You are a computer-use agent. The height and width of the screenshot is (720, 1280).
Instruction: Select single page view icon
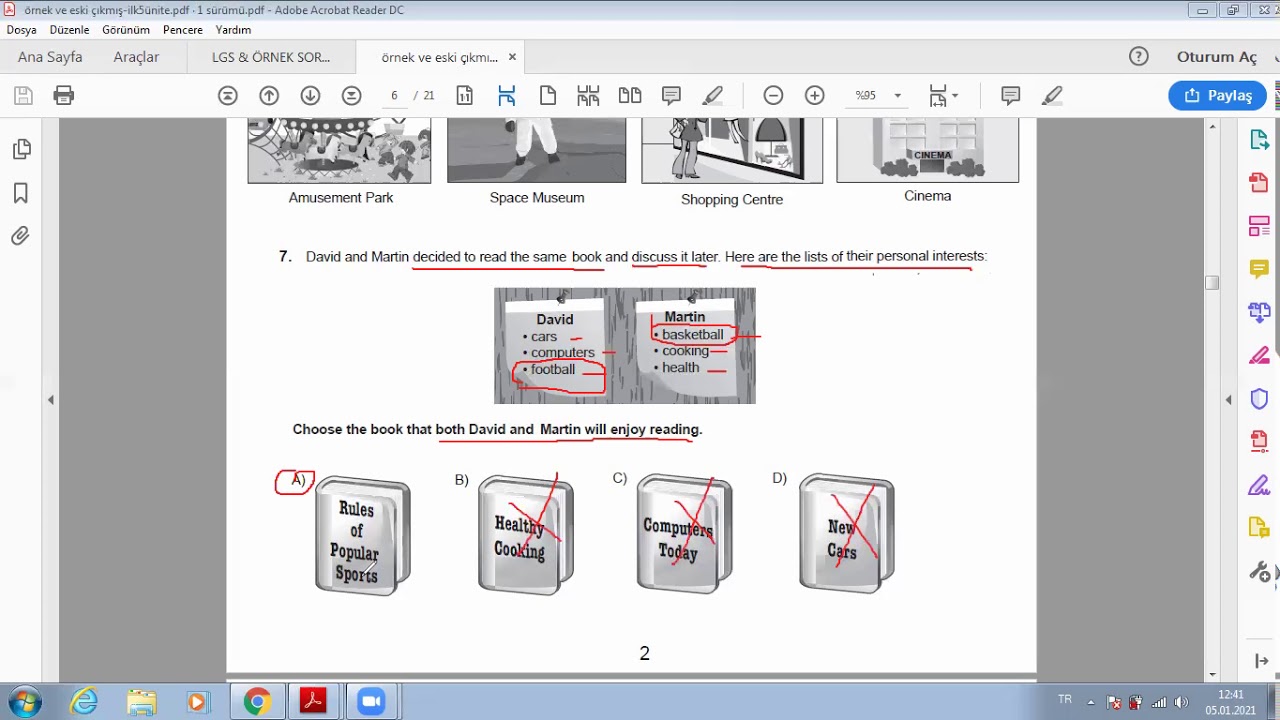(547, 95)
